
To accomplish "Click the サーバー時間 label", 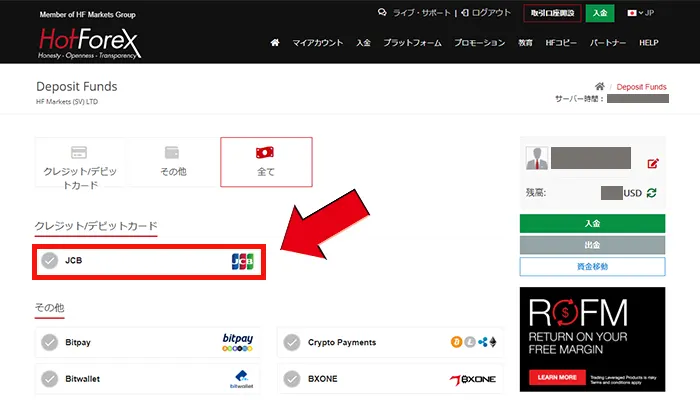I will pos(579,99).
